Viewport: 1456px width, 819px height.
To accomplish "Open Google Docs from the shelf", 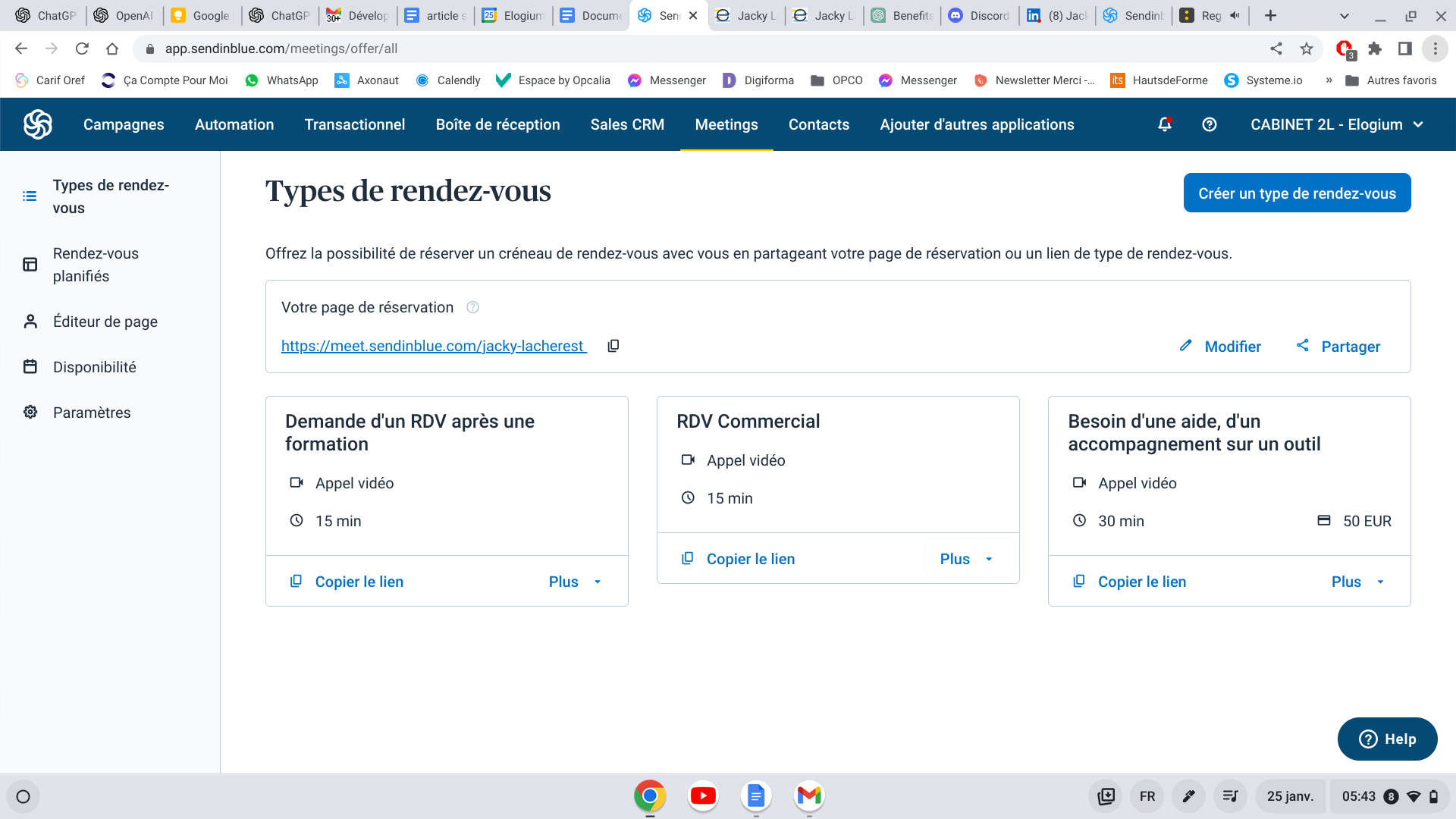I will coord(756,795).
